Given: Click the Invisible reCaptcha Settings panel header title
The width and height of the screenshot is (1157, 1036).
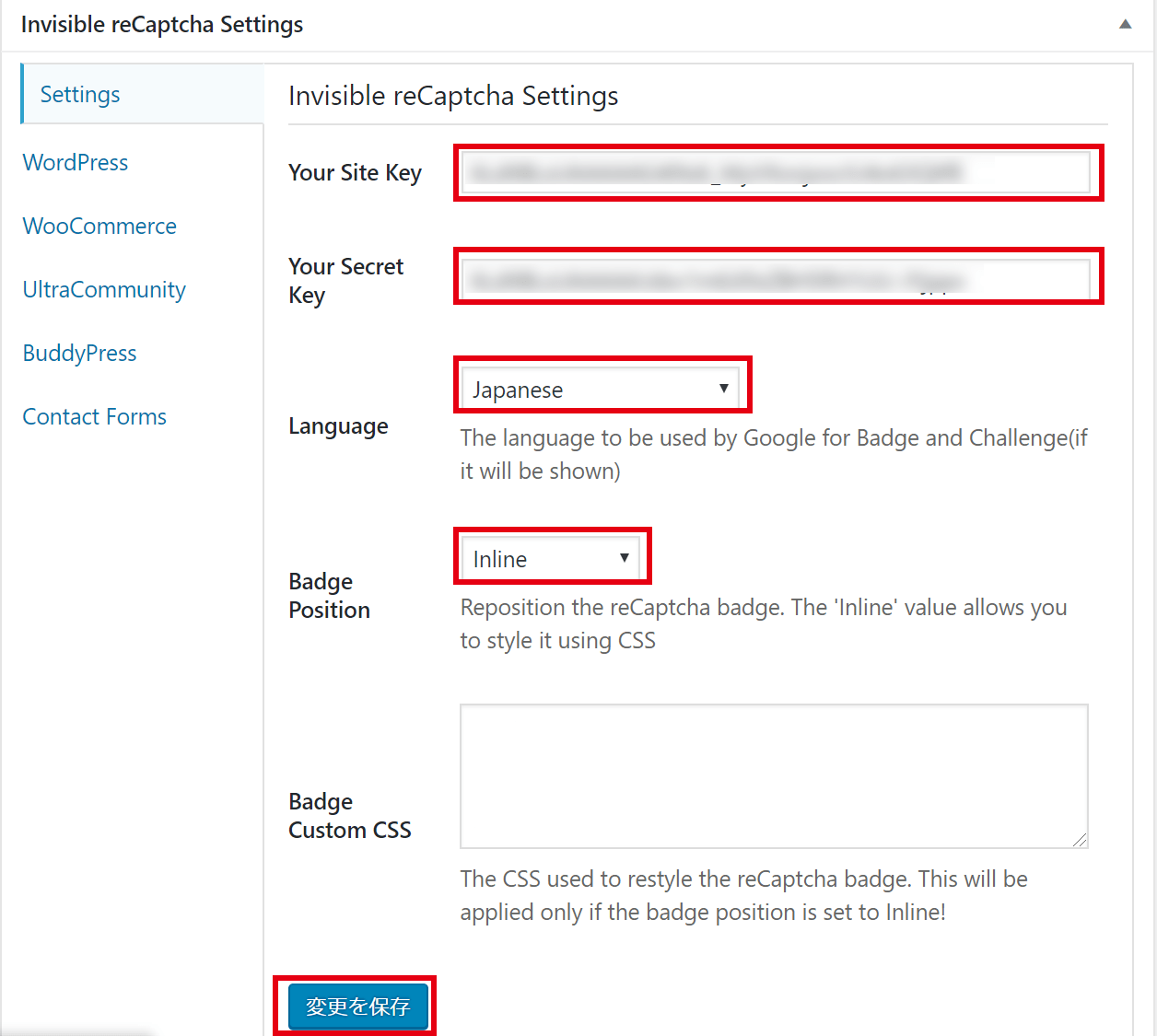Looking at the screenshot, I should pyautogui.click(x=162, y=25).
